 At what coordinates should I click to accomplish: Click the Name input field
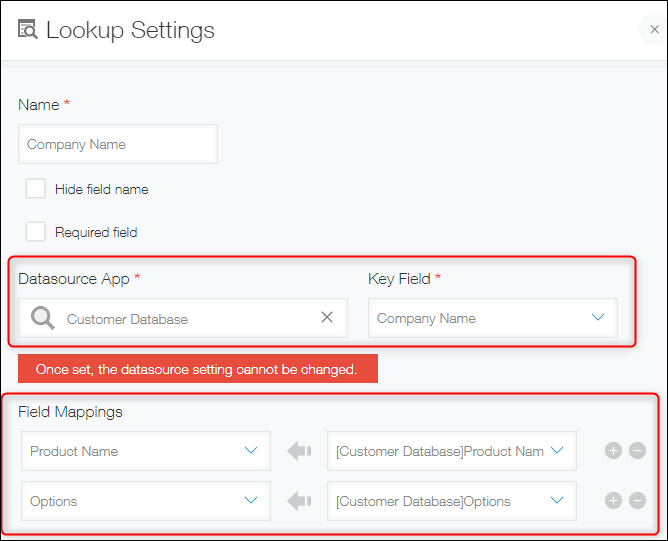[x=118, y=144]
